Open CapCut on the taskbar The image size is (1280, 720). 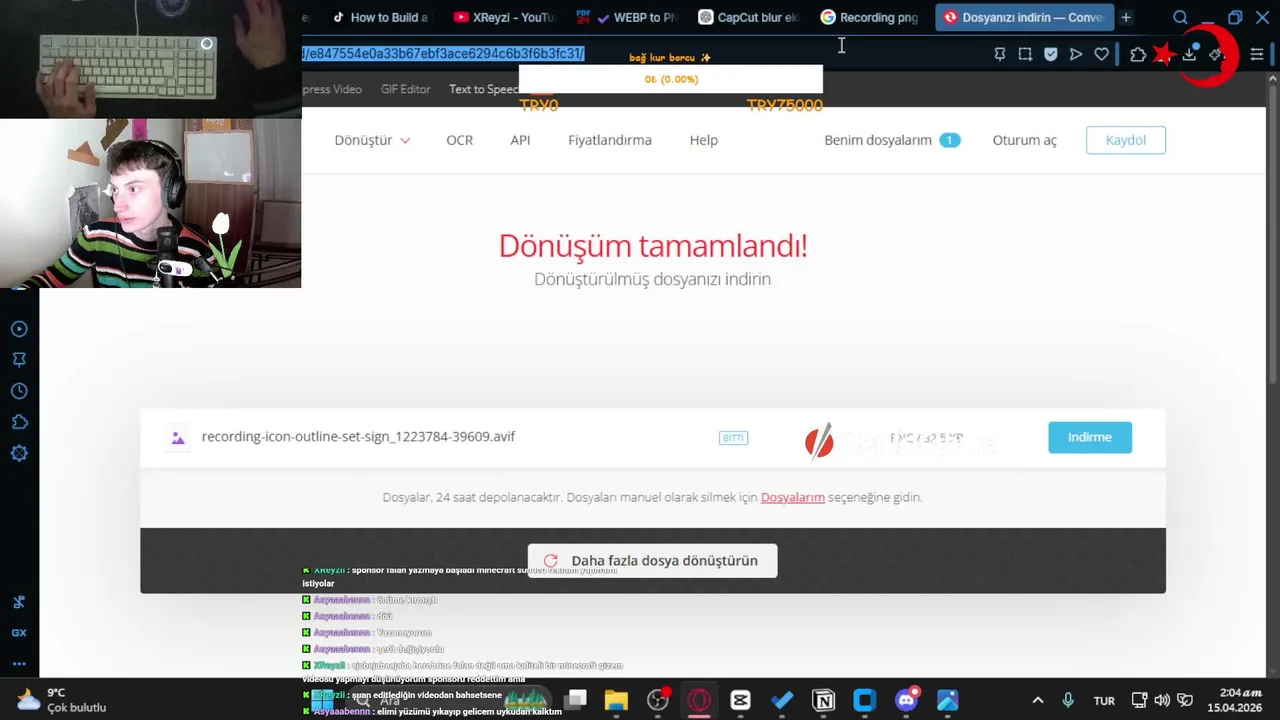point(740,700)
